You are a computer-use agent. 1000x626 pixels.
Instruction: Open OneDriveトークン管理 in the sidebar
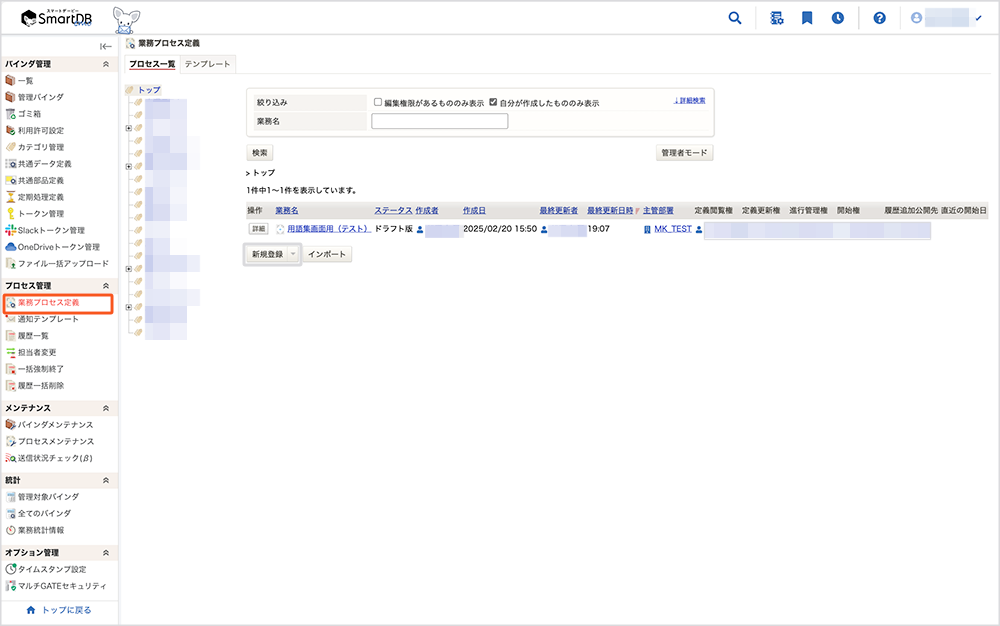[x=49, y=245]
